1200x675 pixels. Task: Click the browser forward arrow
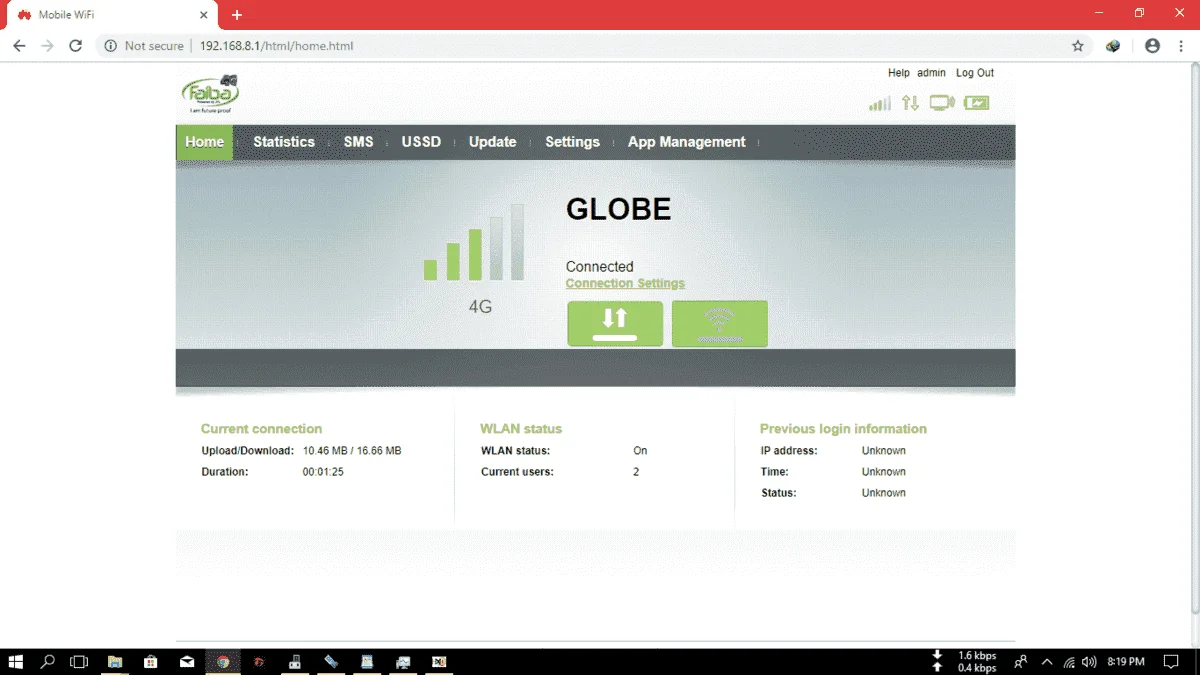[47, 46]
